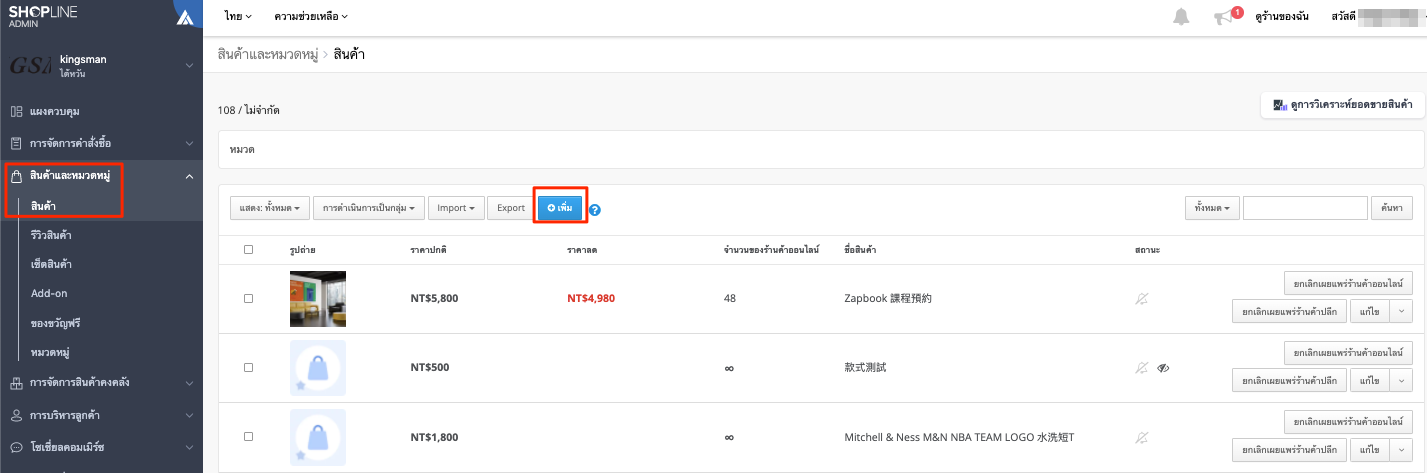Click the order management clipboard icon
The width and height of the screenshot is (1427, 473).
(x=16, y=143)
